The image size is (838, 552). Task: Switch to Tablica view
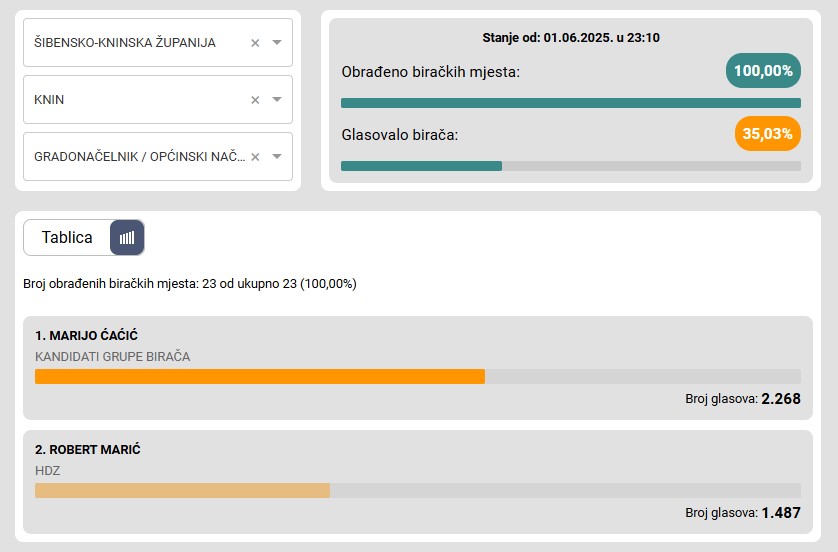click(x=67, y=237)
